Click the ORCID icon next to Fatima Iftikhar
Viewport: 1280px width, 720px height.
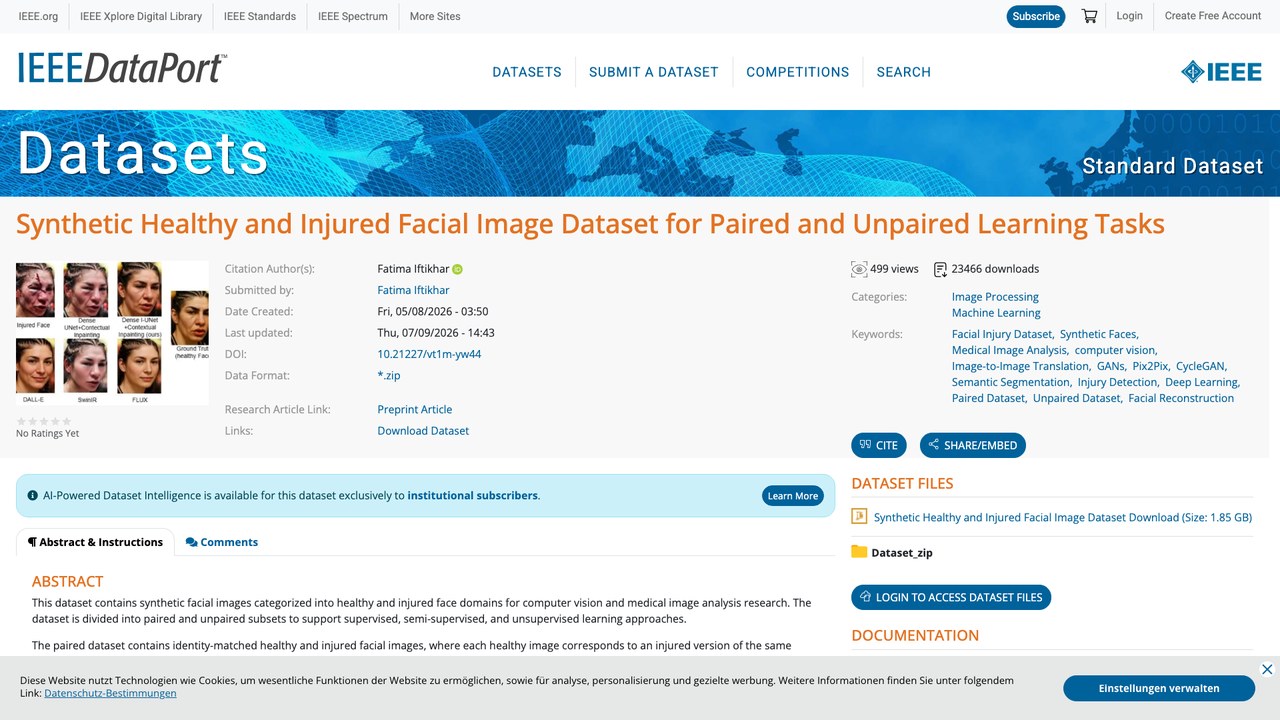point(458,269)
